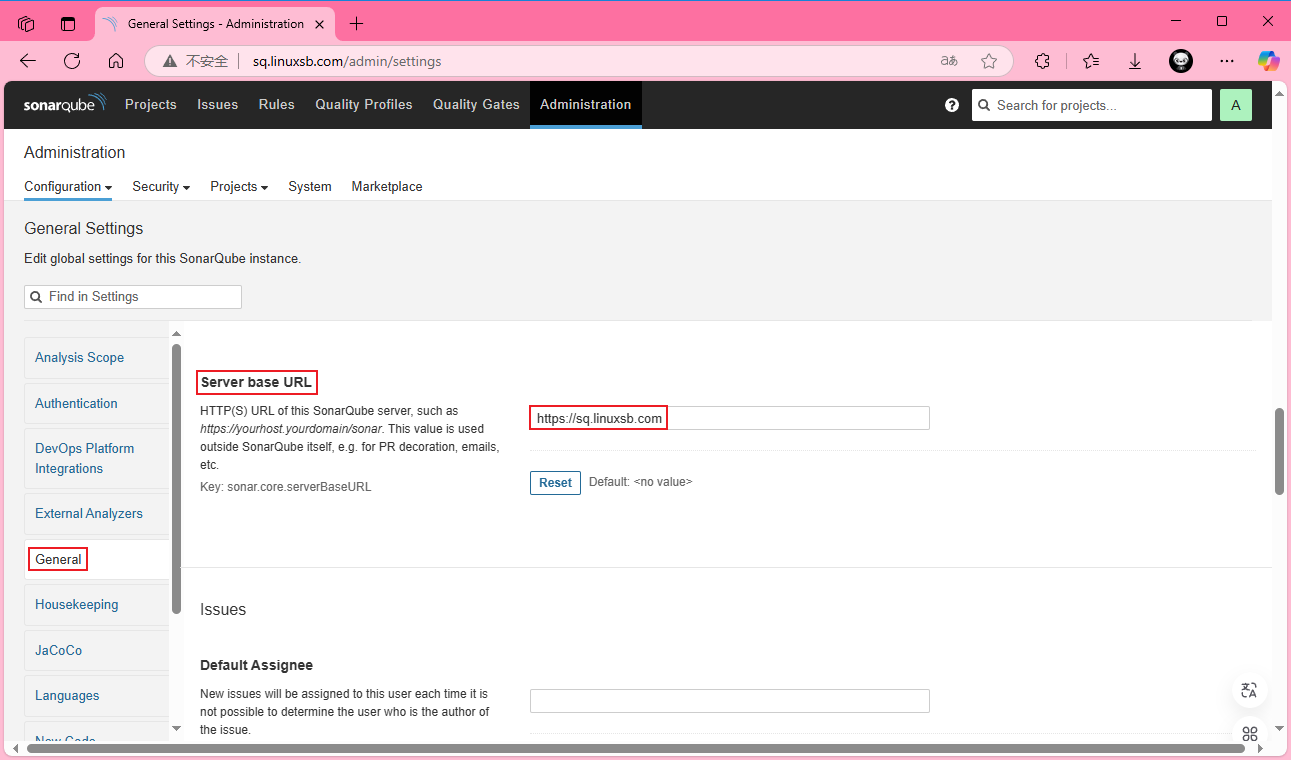Image resolution: width=1291 pixels, height=760 pixels.
Task: Click the not-secure warning icon
Action: click(x=170, y=61)
